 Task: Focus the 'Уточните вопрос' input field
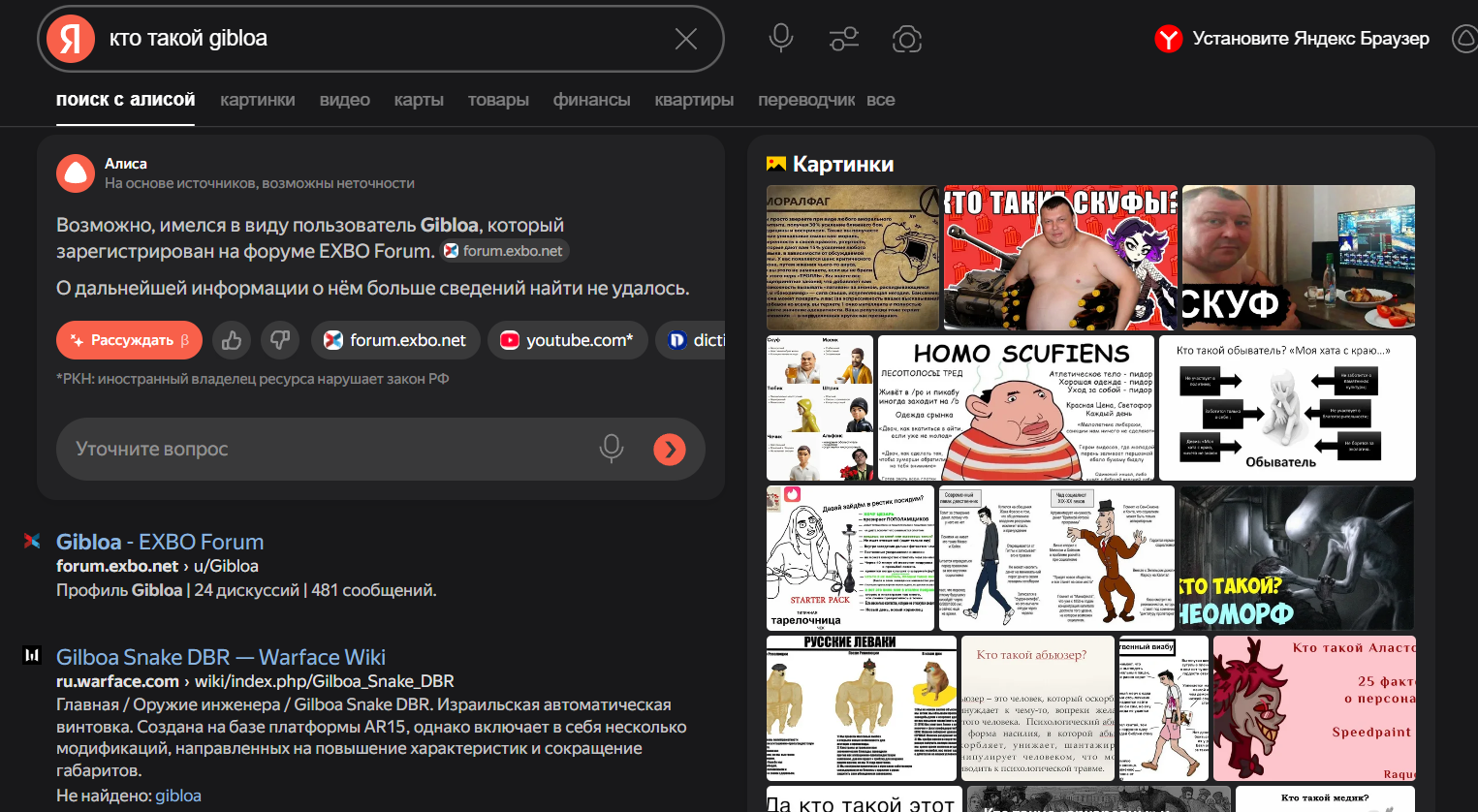pos(380,449)
